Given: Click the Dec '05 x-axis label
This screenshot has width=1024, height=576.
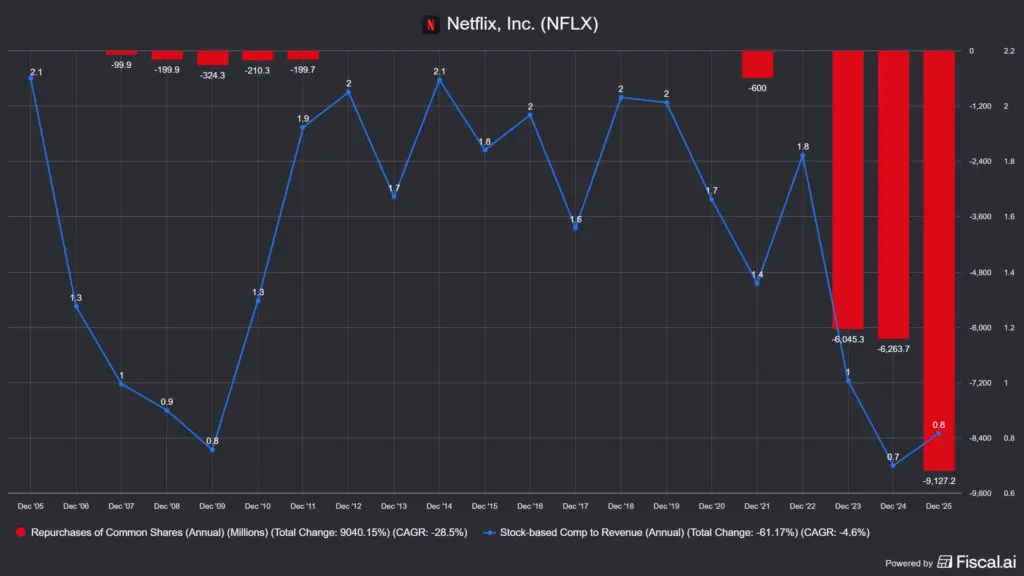Looking at the screenshot, I should coord(30,505).
